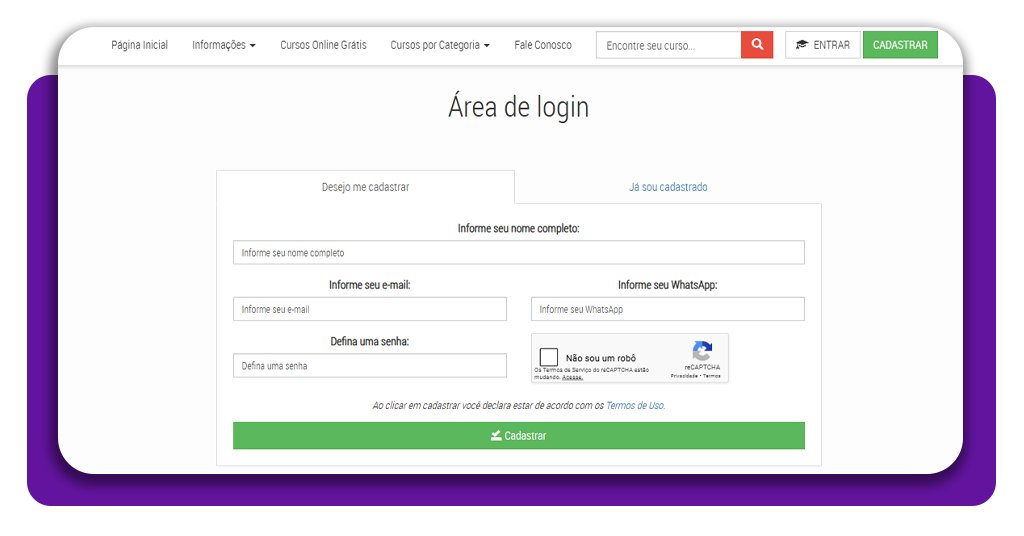Open the Página Inicial menu item
1024x536 pixels.
(x=139, y=45)
